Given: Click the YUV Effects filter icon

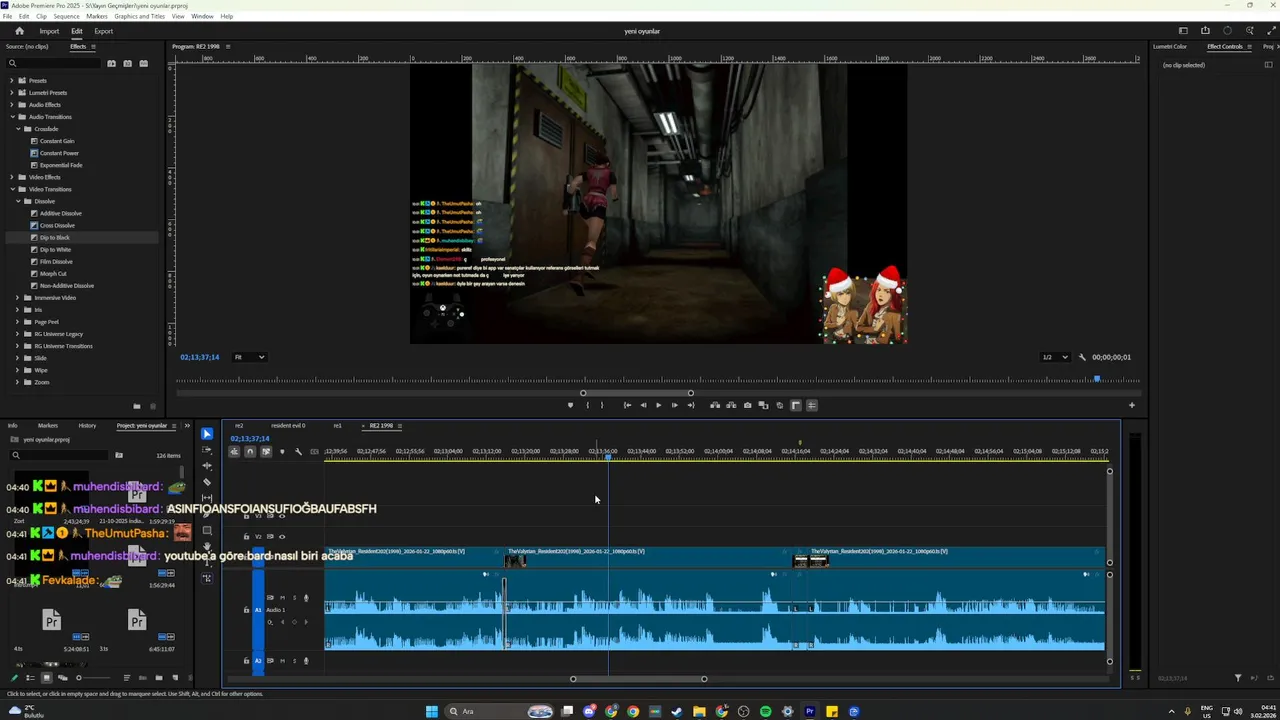Looking at the screenshot, I should point(143,63).
